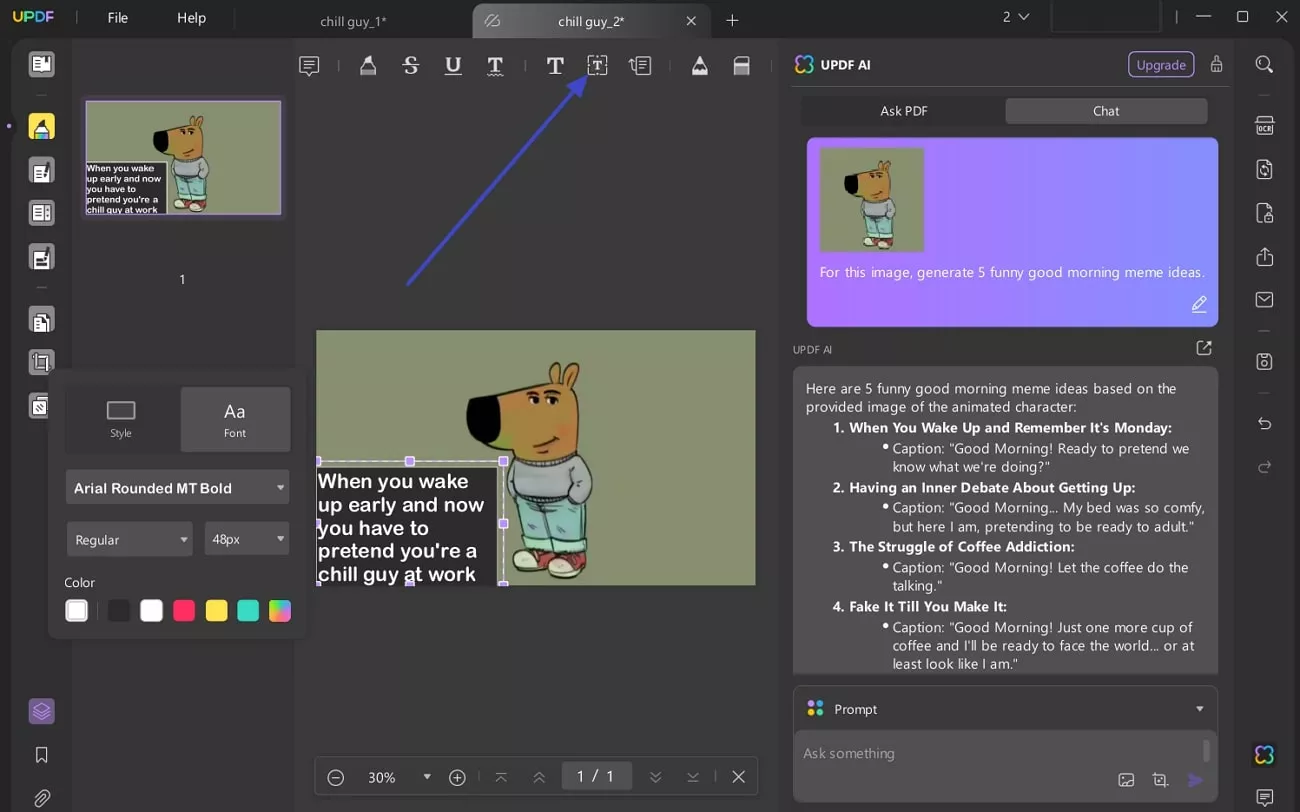
Task: Open the Regular font style dropdown
Action: (130, 539)
